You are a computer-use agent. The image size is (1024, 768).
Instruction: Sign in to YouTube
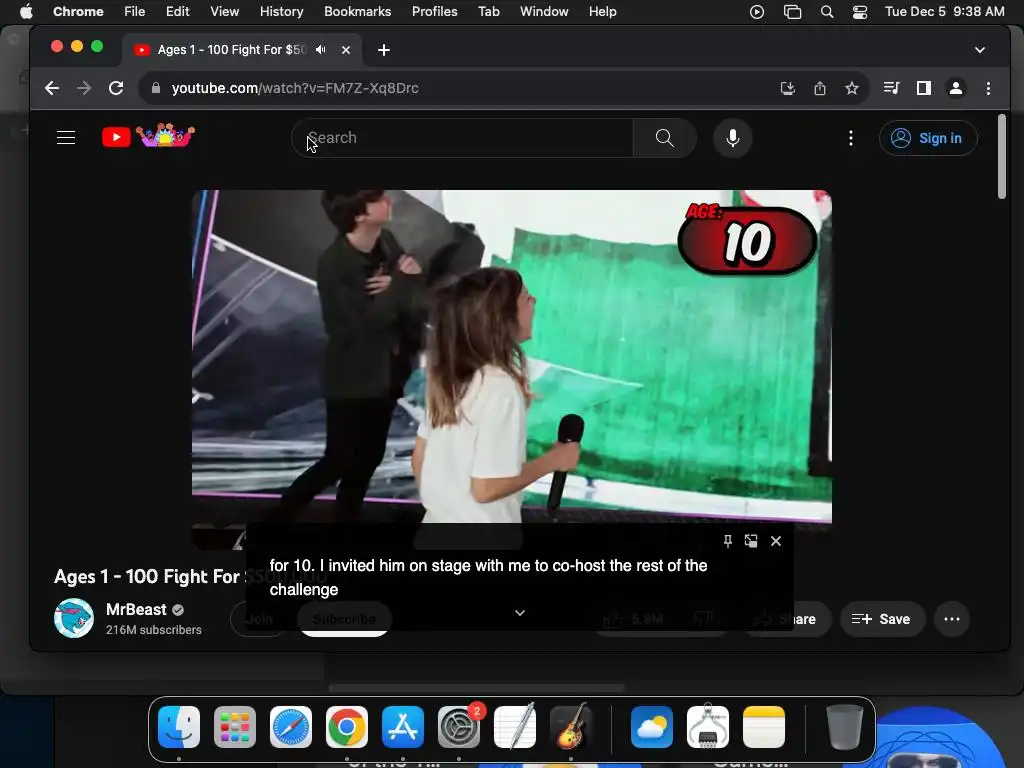[x=928, y=138]
